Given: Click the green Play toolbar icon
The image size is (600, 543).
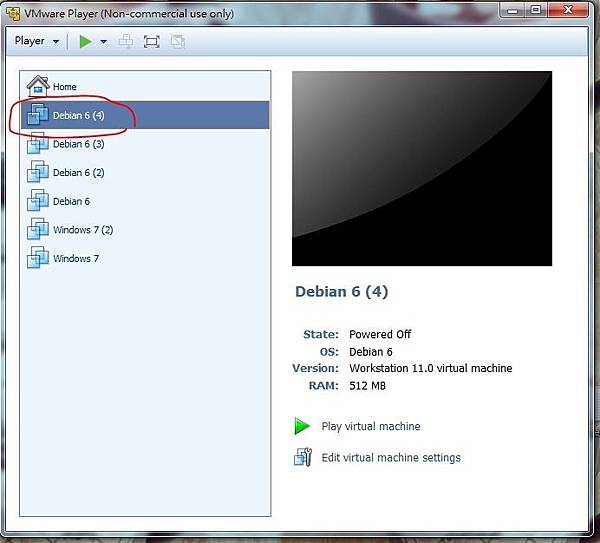Looking at the screenshot, I should (x=85, y=41).
